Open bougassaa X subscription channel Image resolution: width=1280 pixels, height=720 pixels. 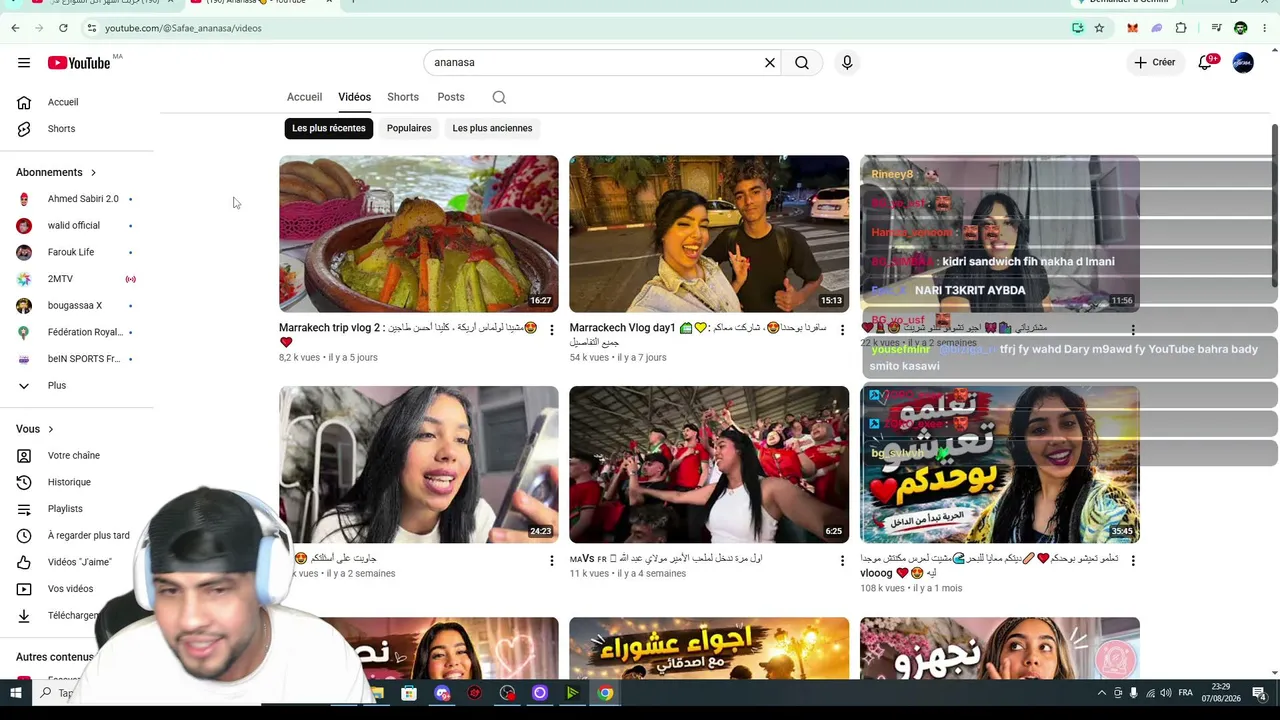point(75,306)
